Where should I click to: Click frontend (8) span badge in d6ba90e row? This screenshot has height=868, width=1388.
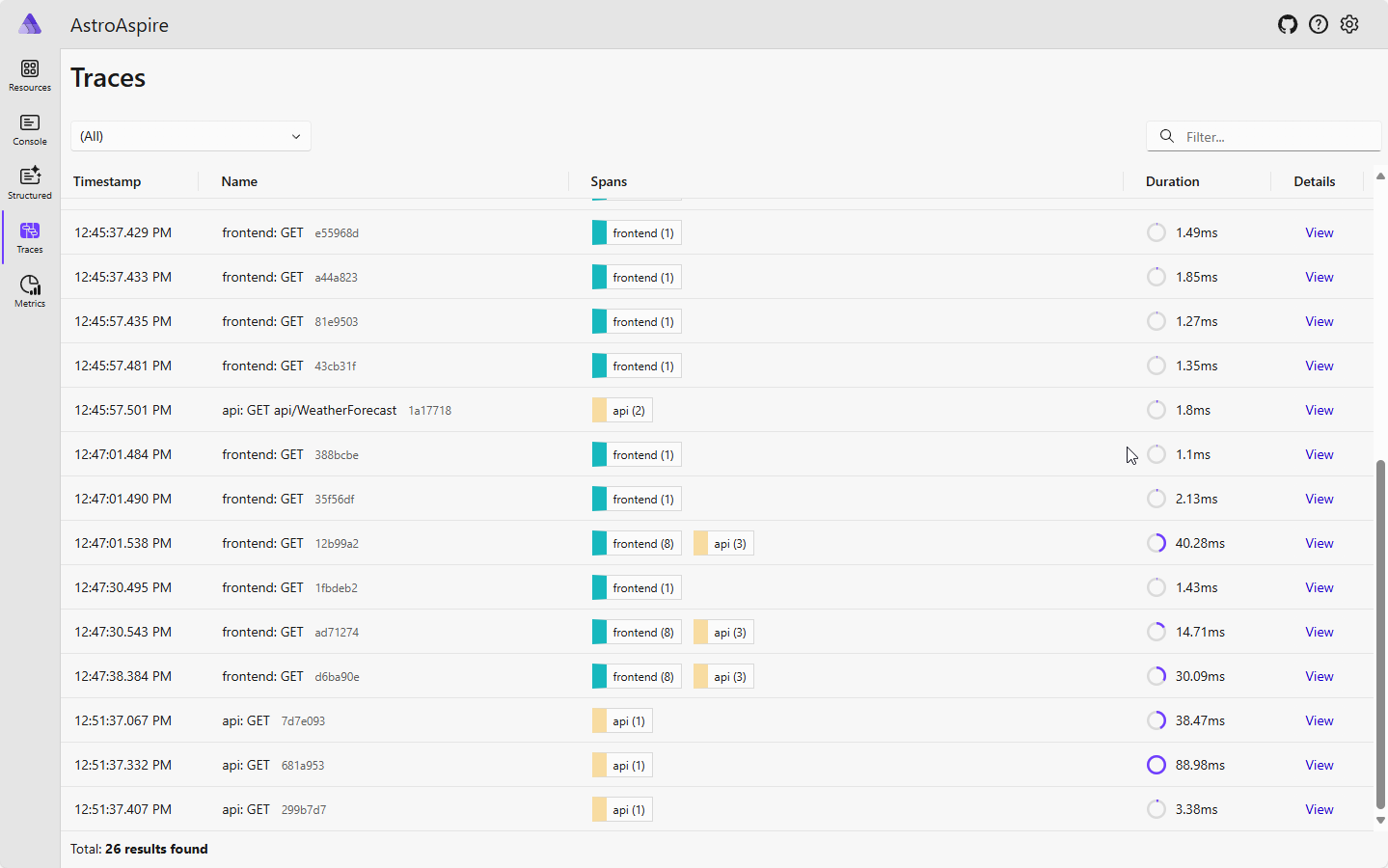(x=637, y=676)
